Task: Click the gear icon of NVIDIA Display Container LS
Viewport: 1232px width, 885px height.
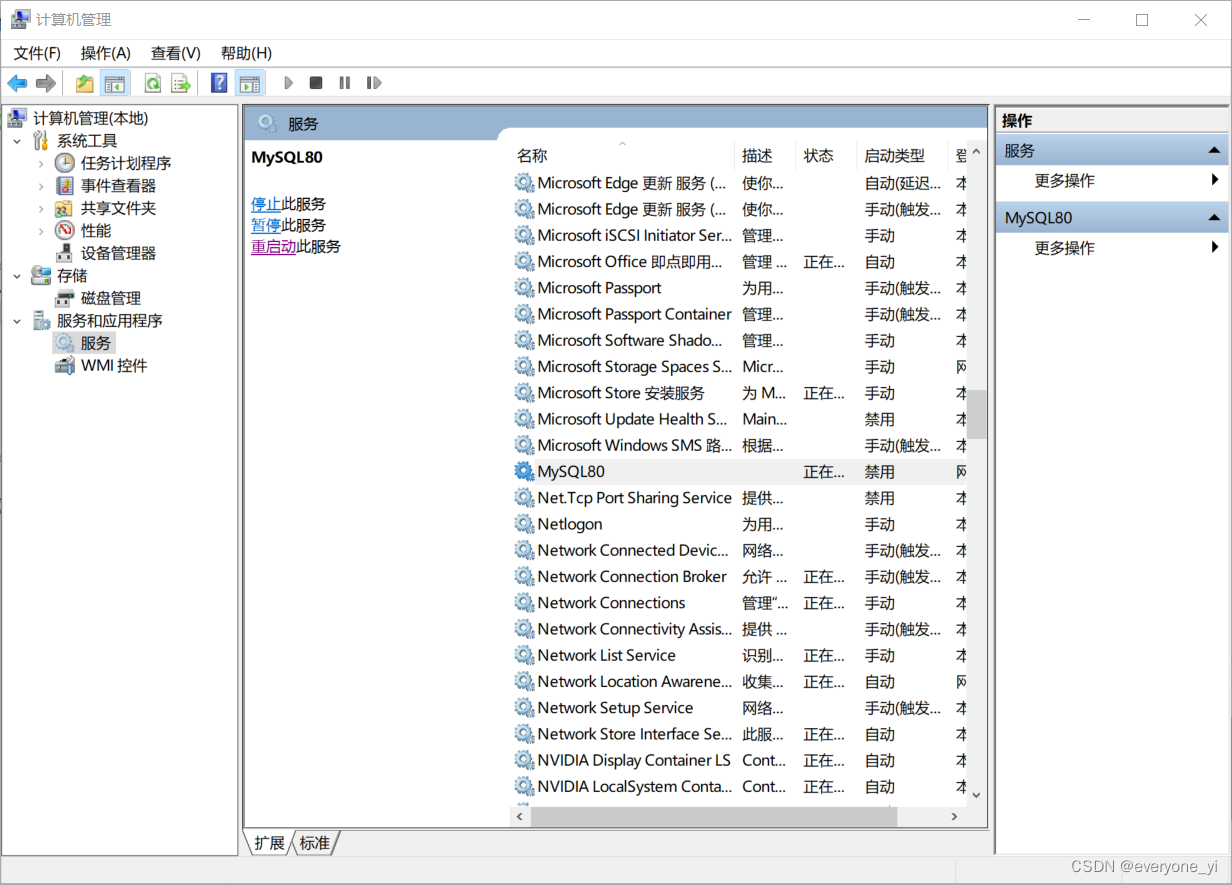Action: (524, 760)
